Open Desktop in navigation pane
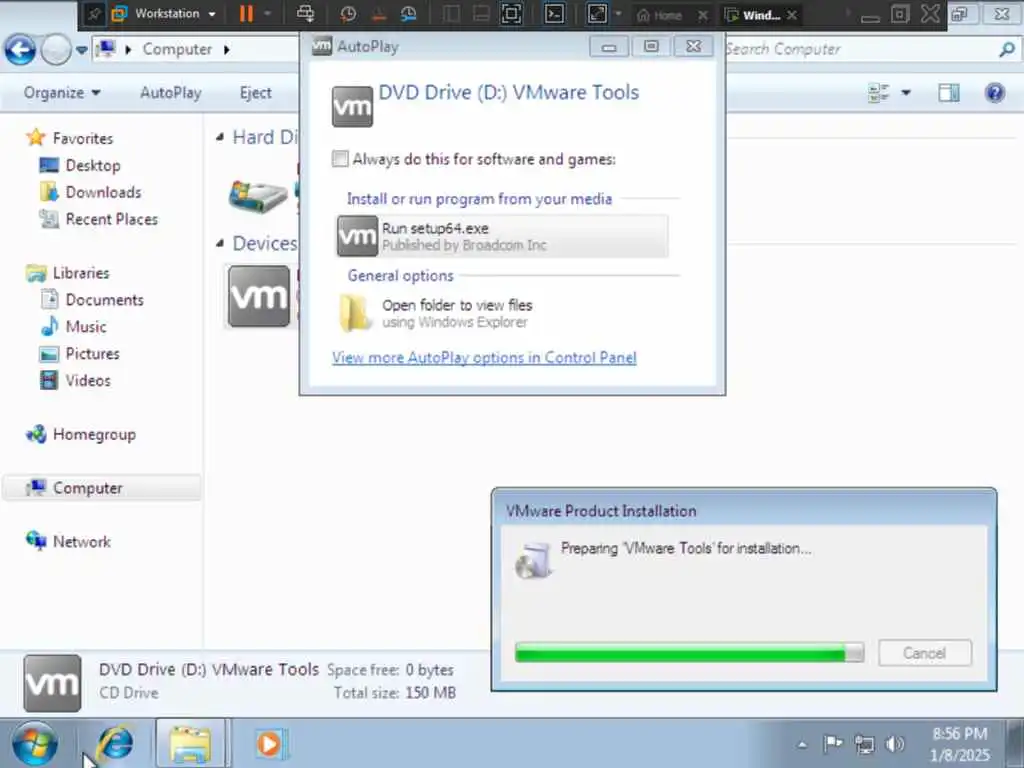The height and width of the screenshot is (768, 1024). pos(93,165)
